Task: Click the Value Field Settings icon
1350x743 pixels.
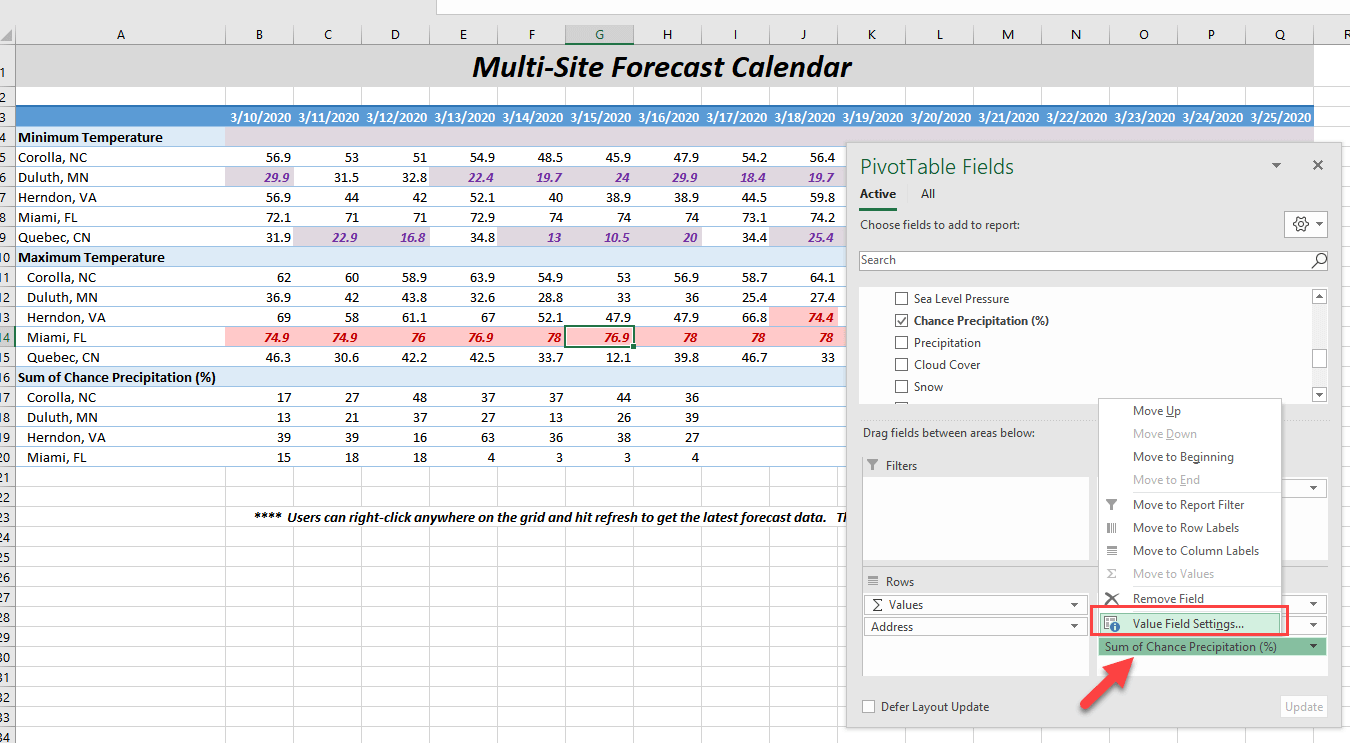Action: [x=1112, y=624]
